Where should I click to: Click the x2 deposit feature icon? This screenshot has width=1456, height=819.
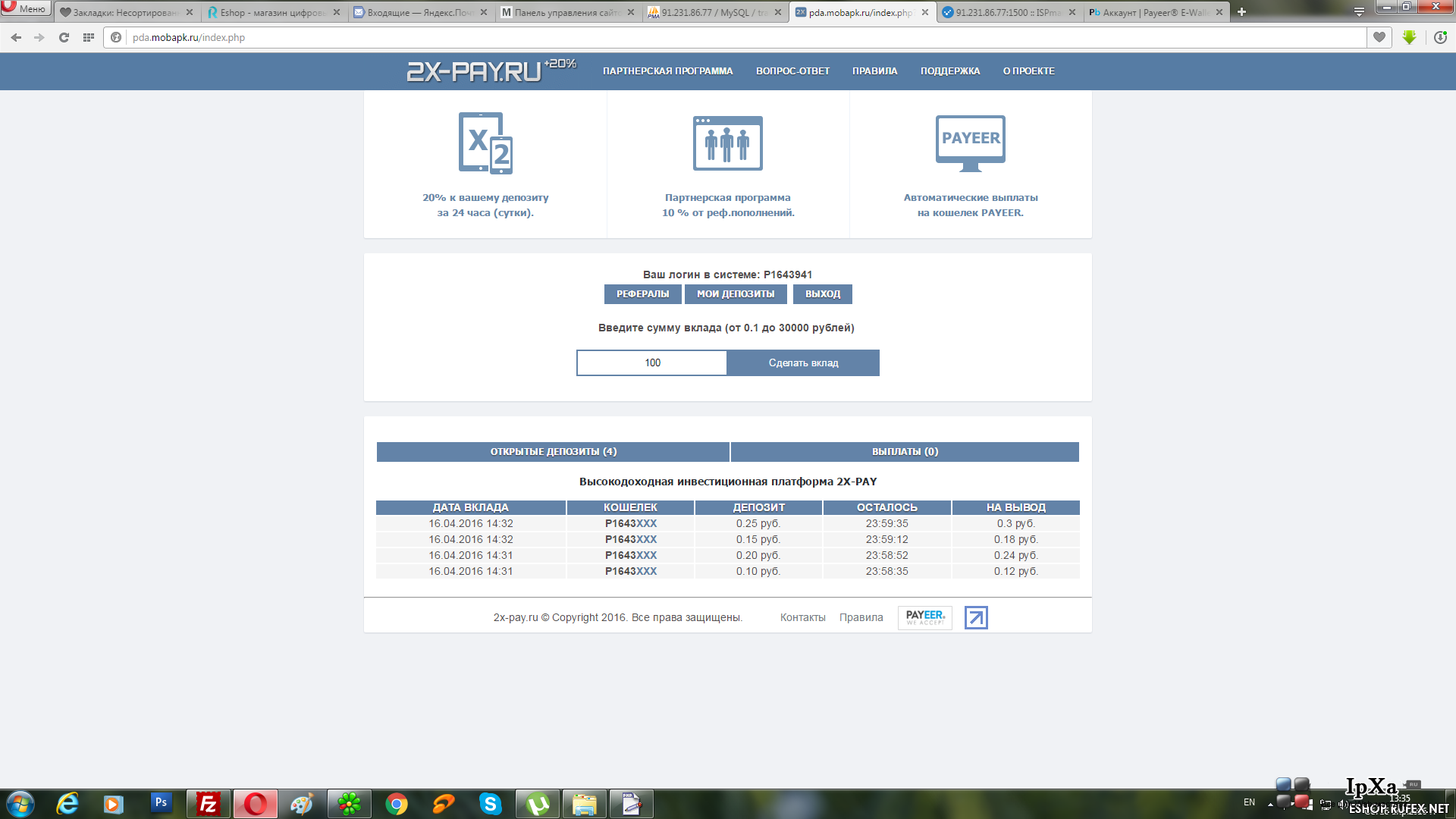coord(485,143)
